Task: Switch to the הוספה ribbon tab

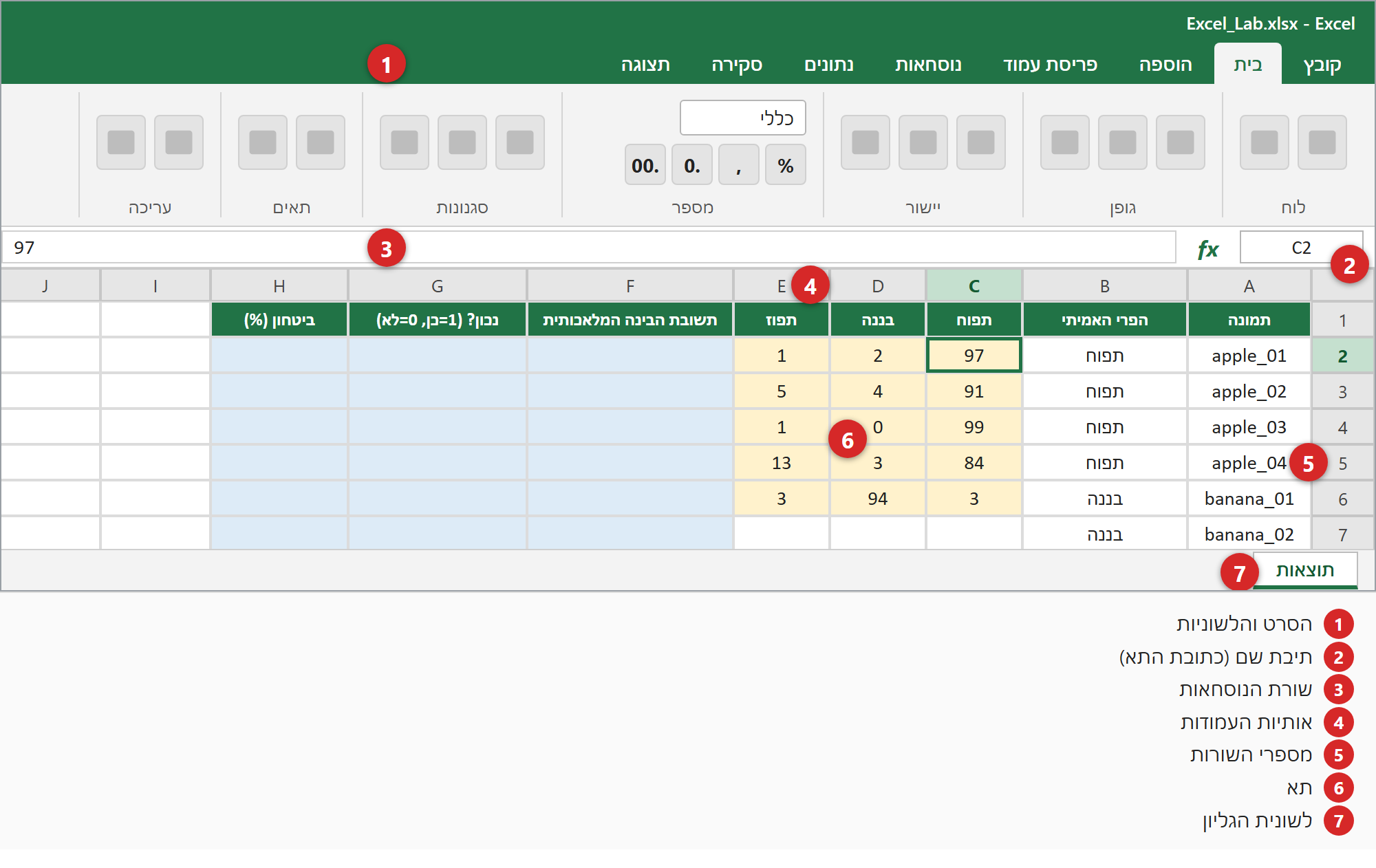Action: (x=1165, y=65)
